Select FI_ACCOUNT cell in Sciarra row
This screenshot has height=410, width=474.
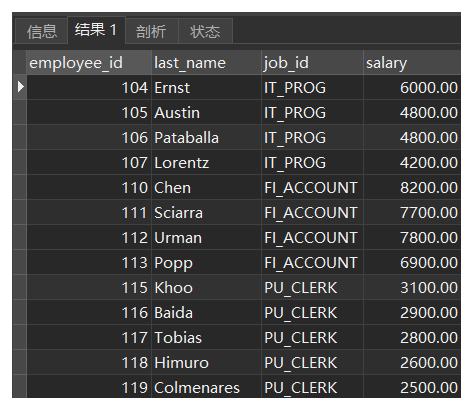pyautogui.click(x=312, y=212)
